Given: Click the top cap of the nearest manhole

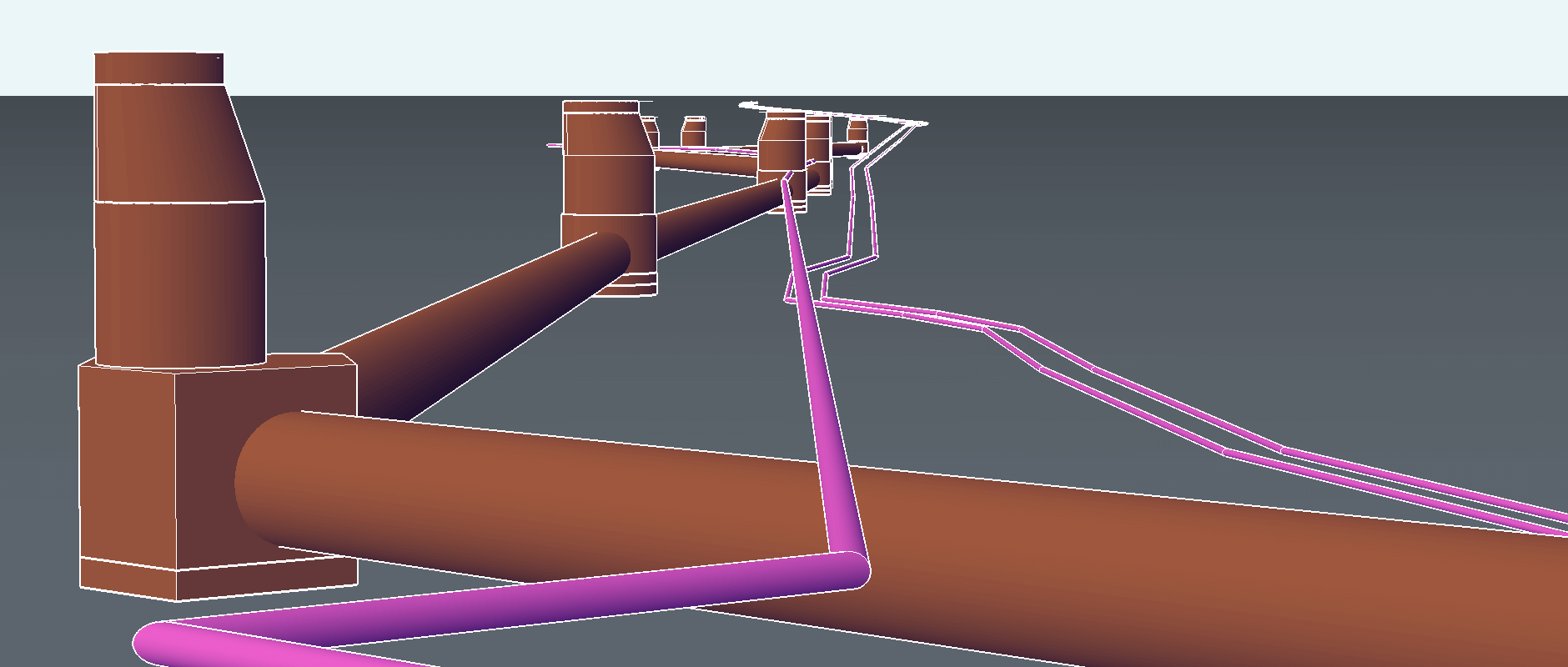Looking at the screenshot, I should pos(158,68).
